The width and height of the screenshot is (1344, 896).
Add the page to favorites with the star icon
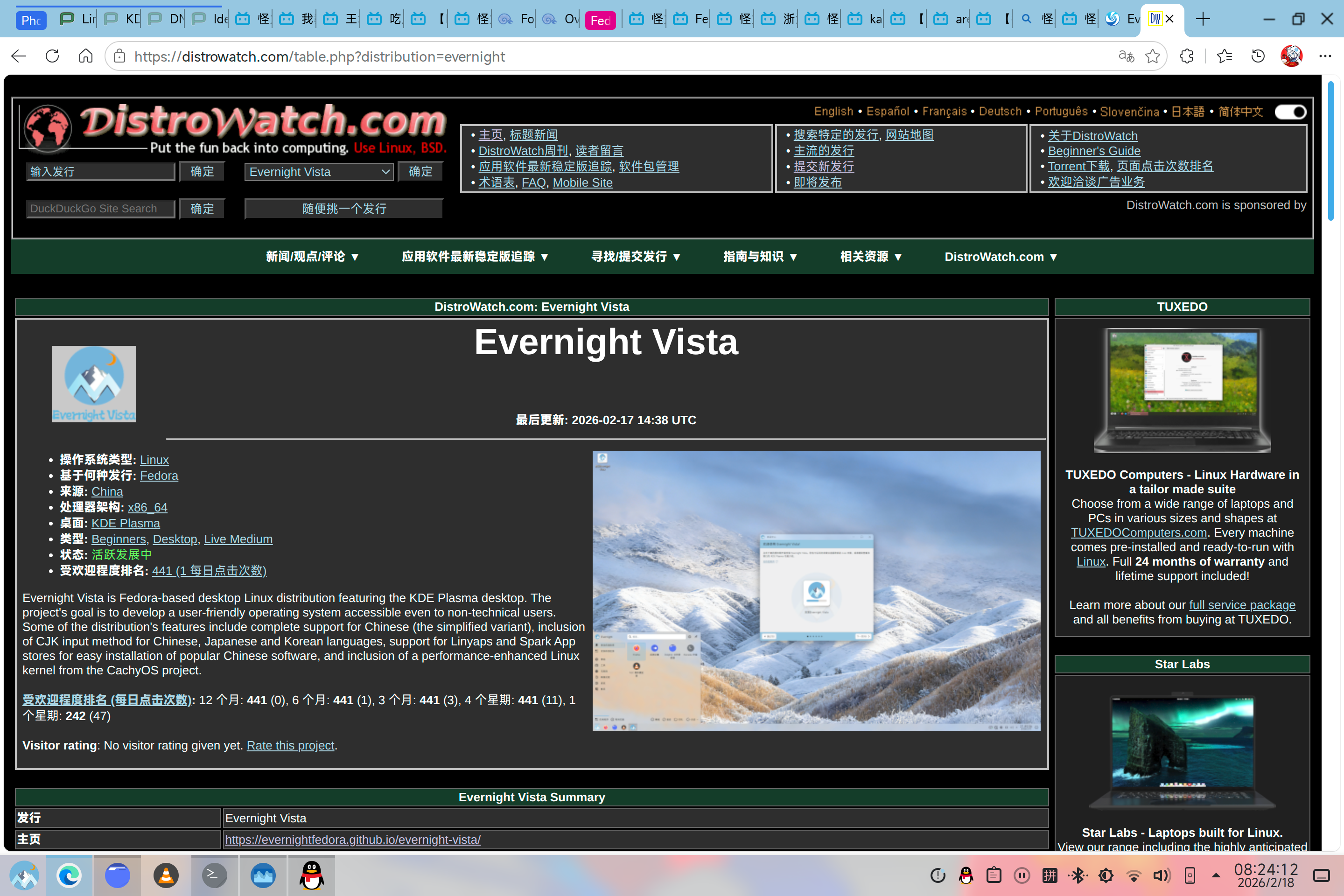click(x=1153, y=56)
